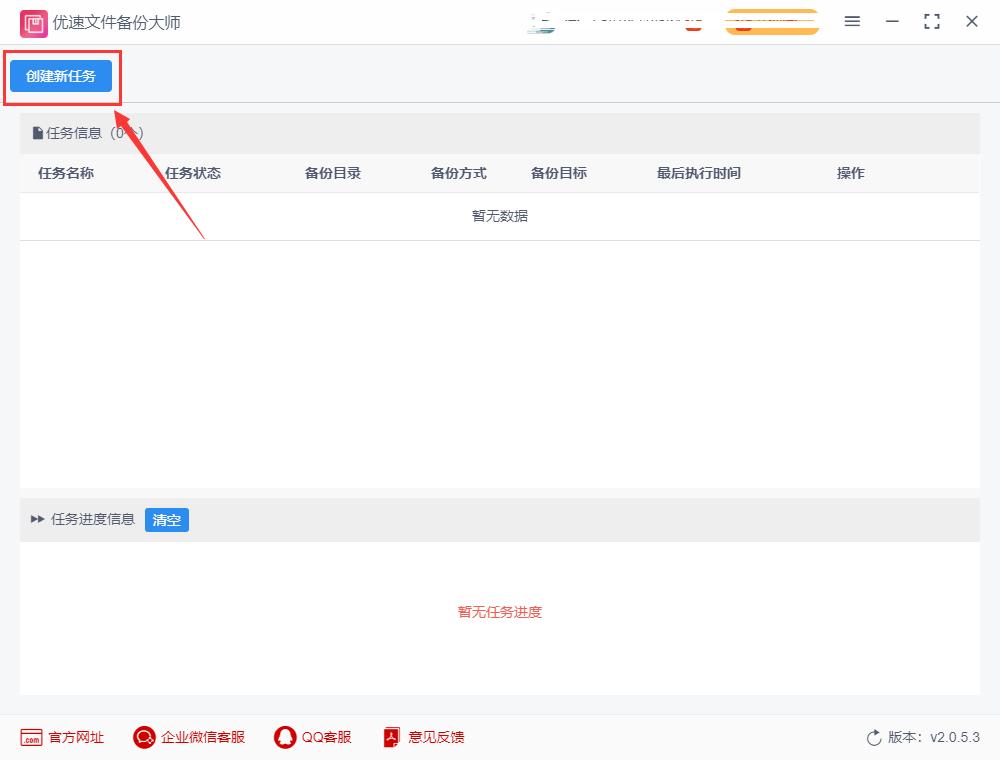1000x760 pixels.
Task: Click the 暂无任务进度 message area
Action: [x=499, y=612]
